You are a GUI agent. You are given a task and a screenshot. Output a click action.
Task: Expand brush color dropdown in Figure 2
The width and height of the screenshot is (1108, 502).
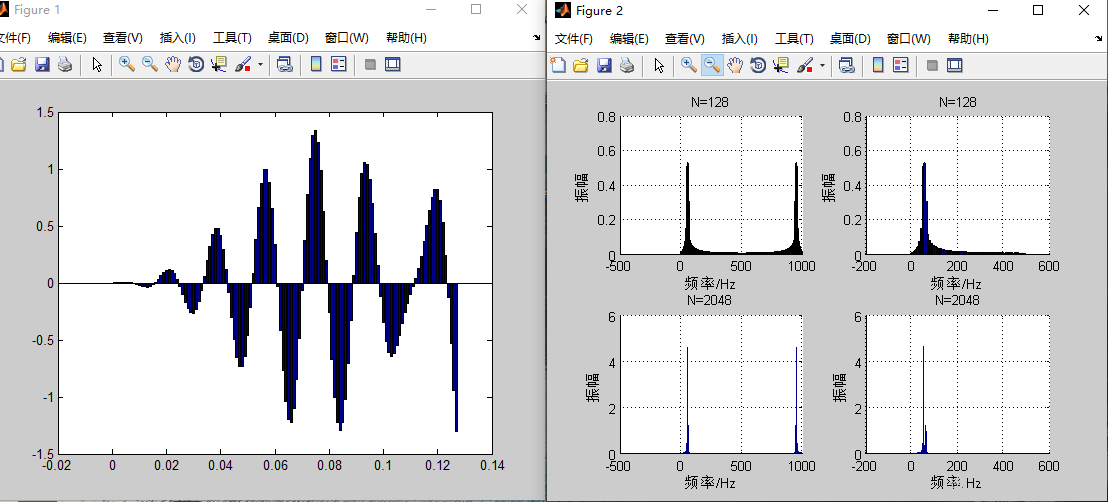pyautogui.click(x=823, y=66)
